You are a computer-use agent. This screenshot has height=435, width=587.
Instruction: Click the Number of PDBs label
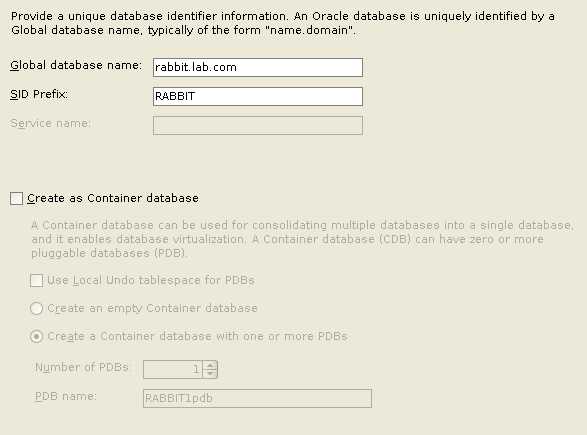[82, 367]
